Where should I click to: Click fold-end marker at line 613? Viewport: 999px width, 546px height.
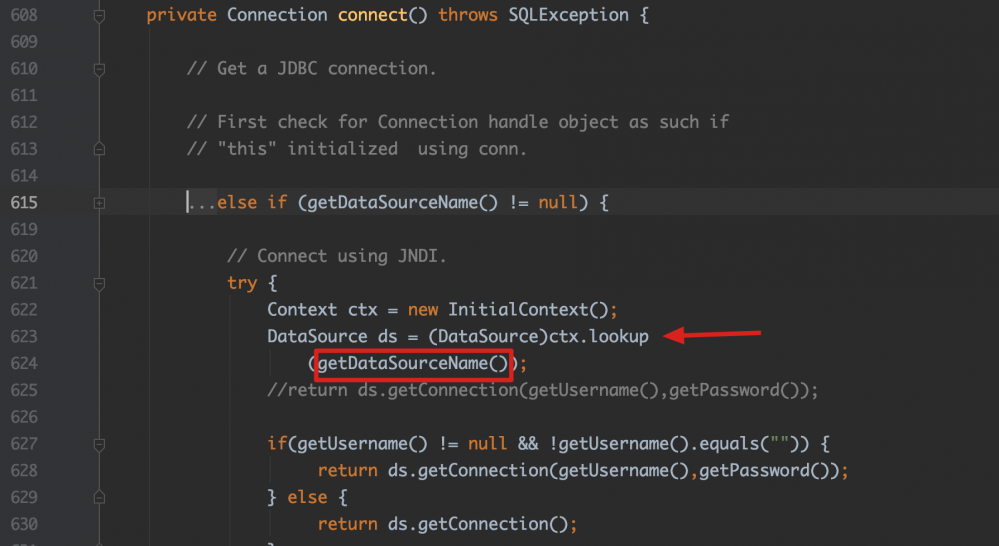pyautogui.click(x=98, y=150)
